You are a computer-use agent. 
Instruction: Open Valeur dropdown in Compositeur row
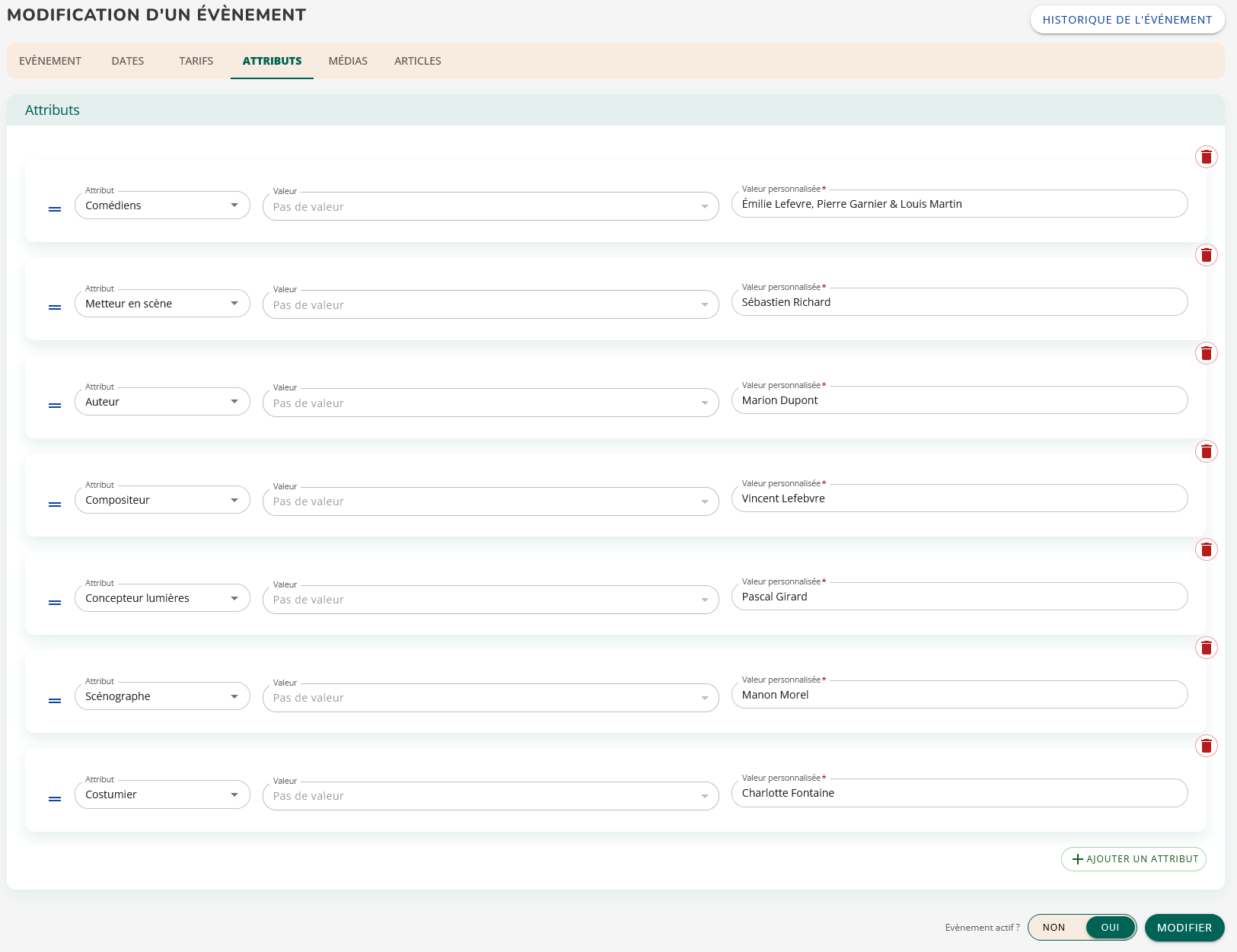pos(490,501)
